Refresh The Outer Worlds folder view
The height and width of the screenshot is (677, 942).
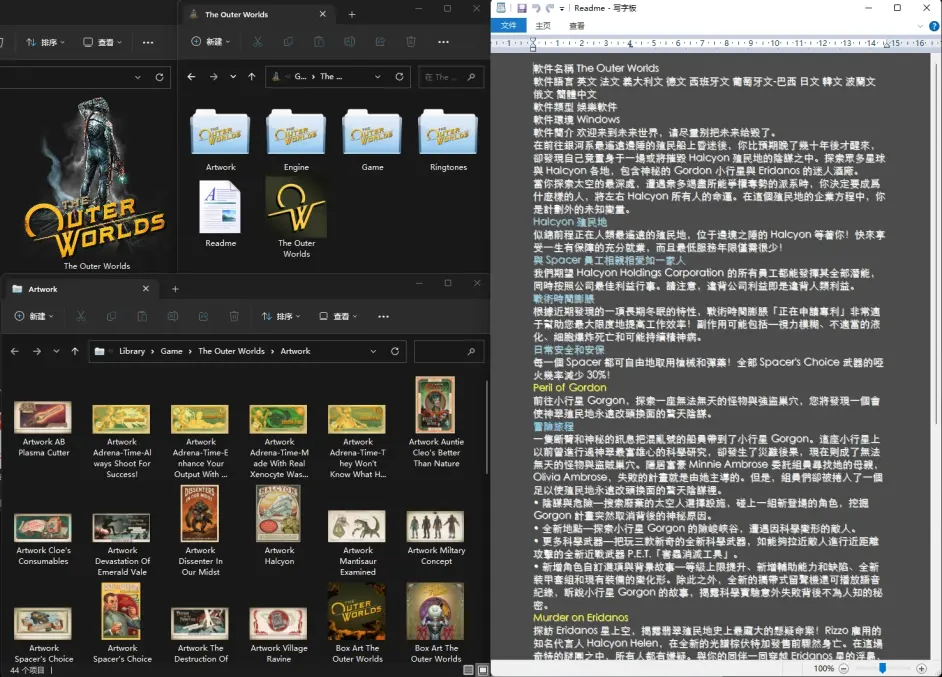pyautogui.click(x=400, y=77)
